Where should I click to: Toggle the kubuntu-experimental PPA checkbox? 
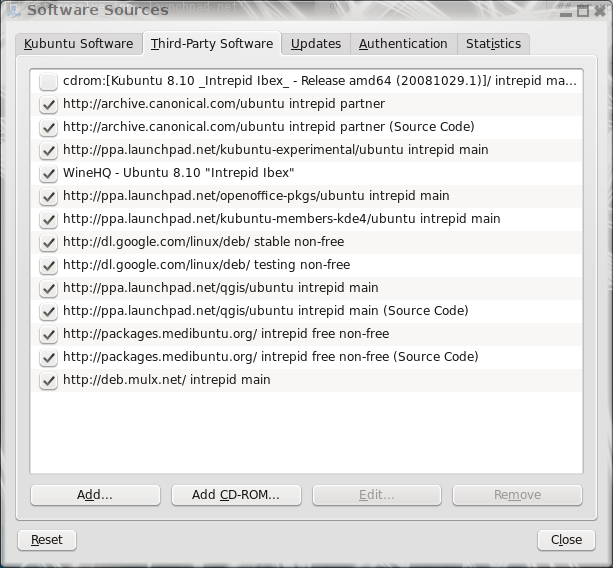click(48, 150)
